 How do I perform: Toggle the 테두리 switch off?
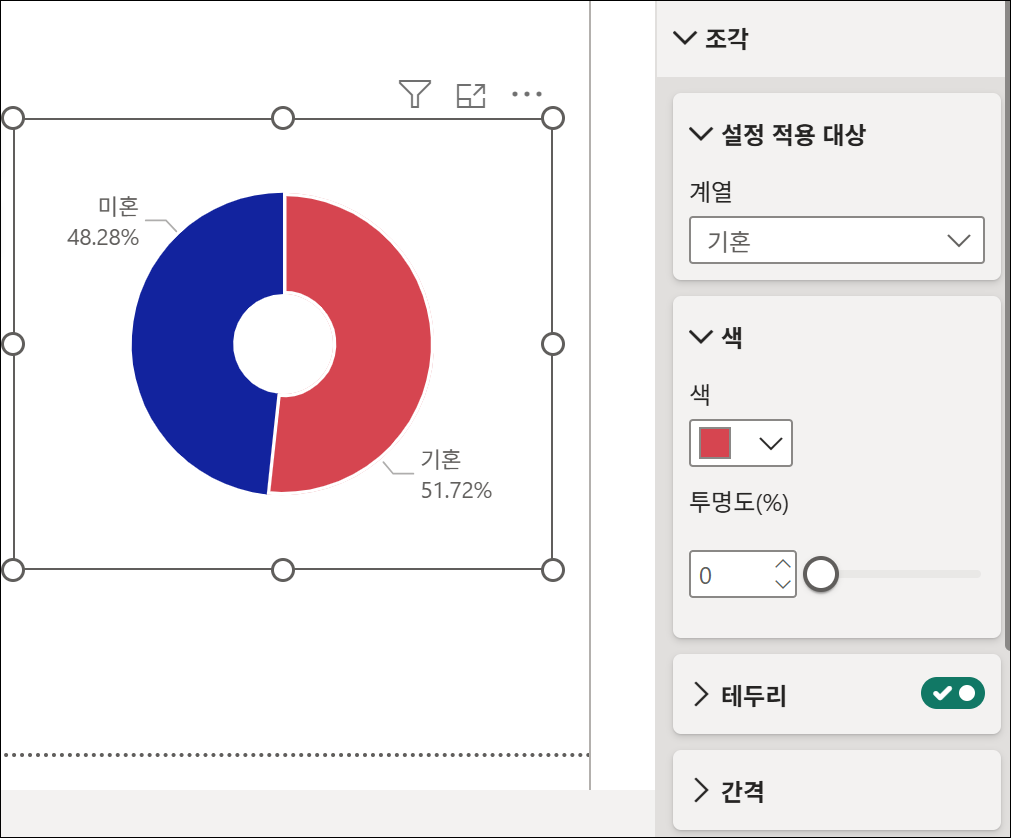tap(952, 694)
